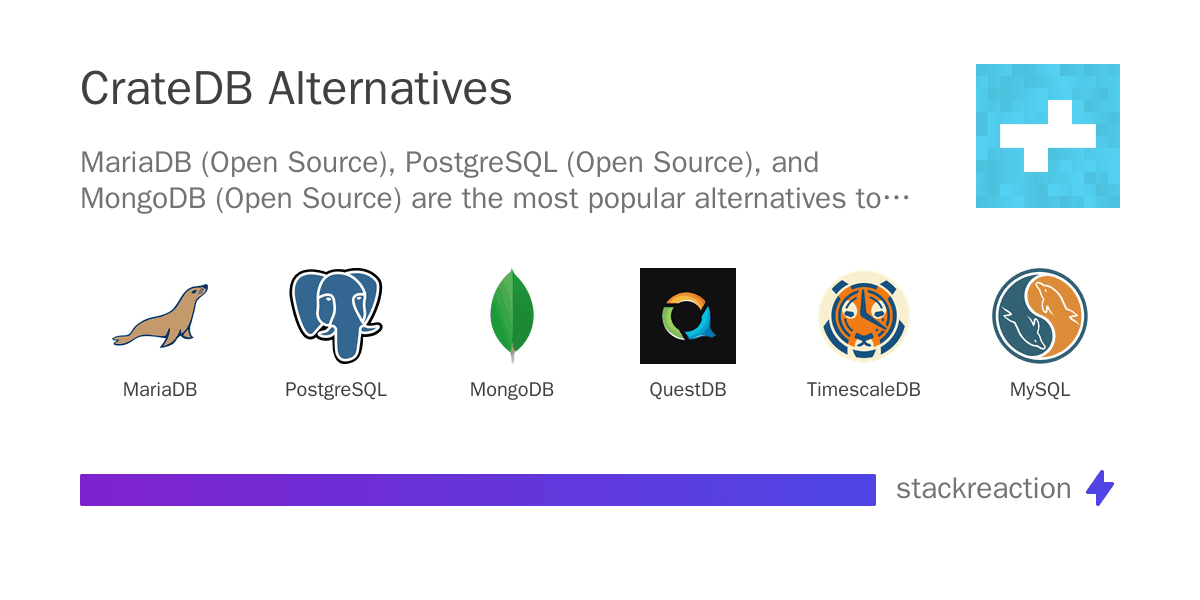Choose the TimescaleDB tiger icon

click(864, 316)
